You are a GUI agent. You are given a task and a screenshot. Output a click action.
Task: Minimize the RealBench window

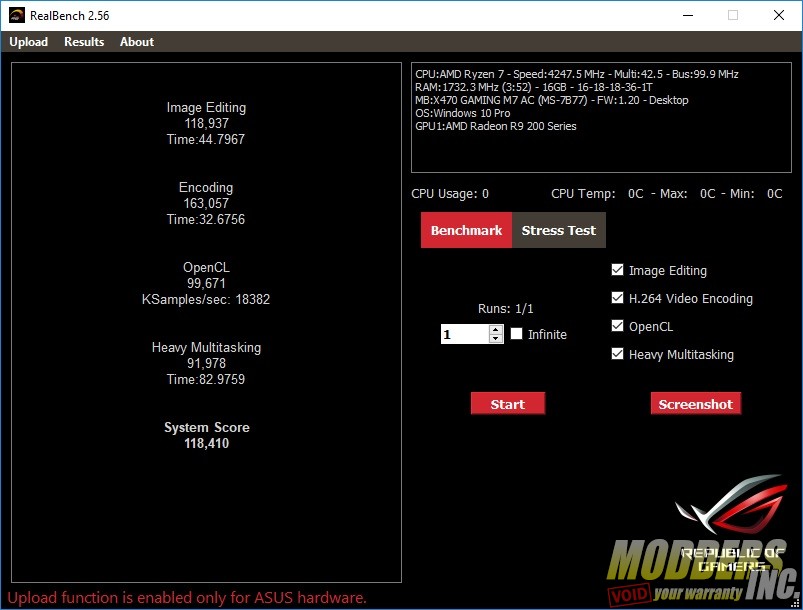point(686,15)
